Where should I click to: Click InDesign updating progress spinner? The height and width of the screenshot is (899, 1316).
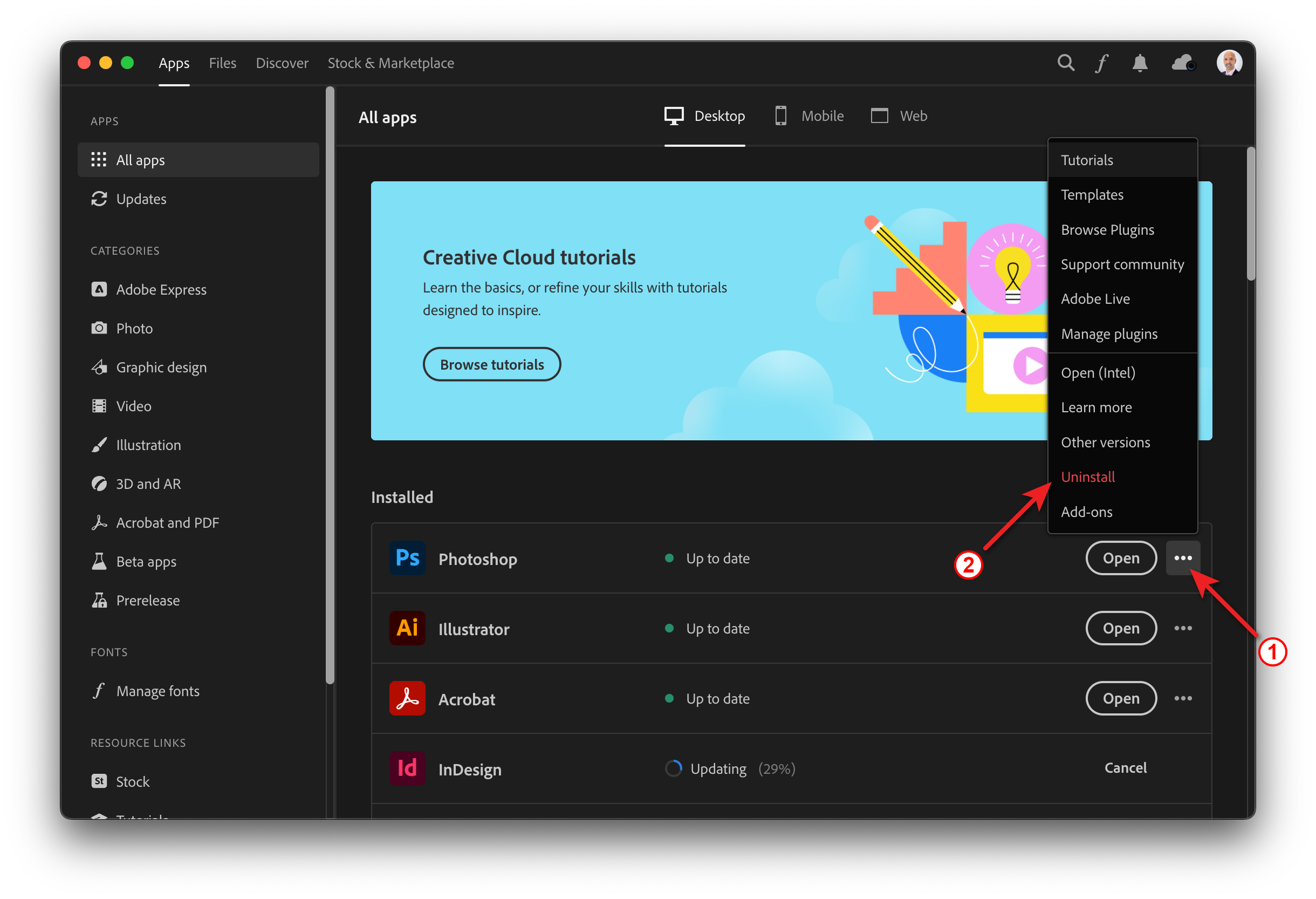coord(673,769)
